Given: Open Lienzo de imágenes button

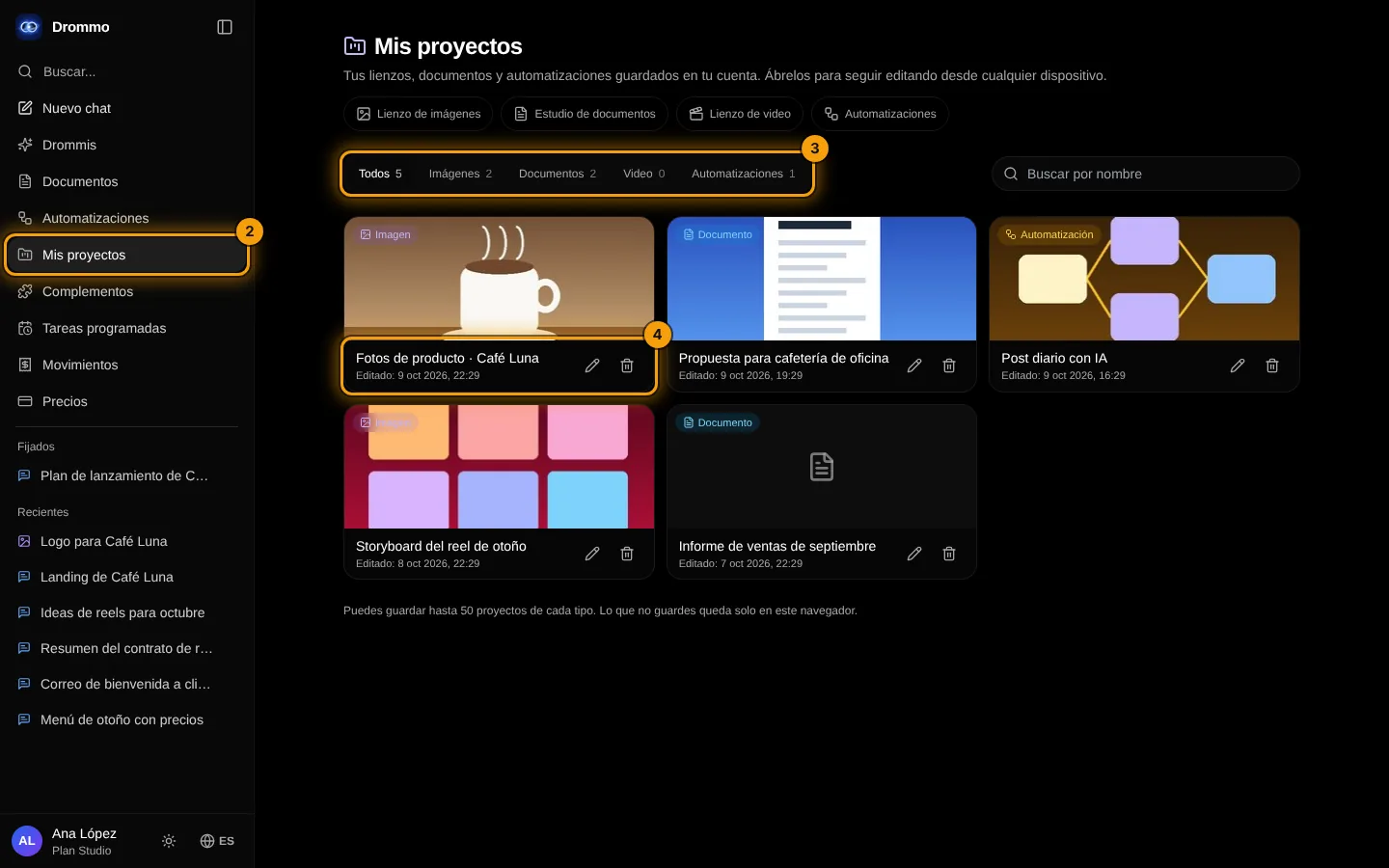Looking at the screenshot, I should [x=419, y=114].
